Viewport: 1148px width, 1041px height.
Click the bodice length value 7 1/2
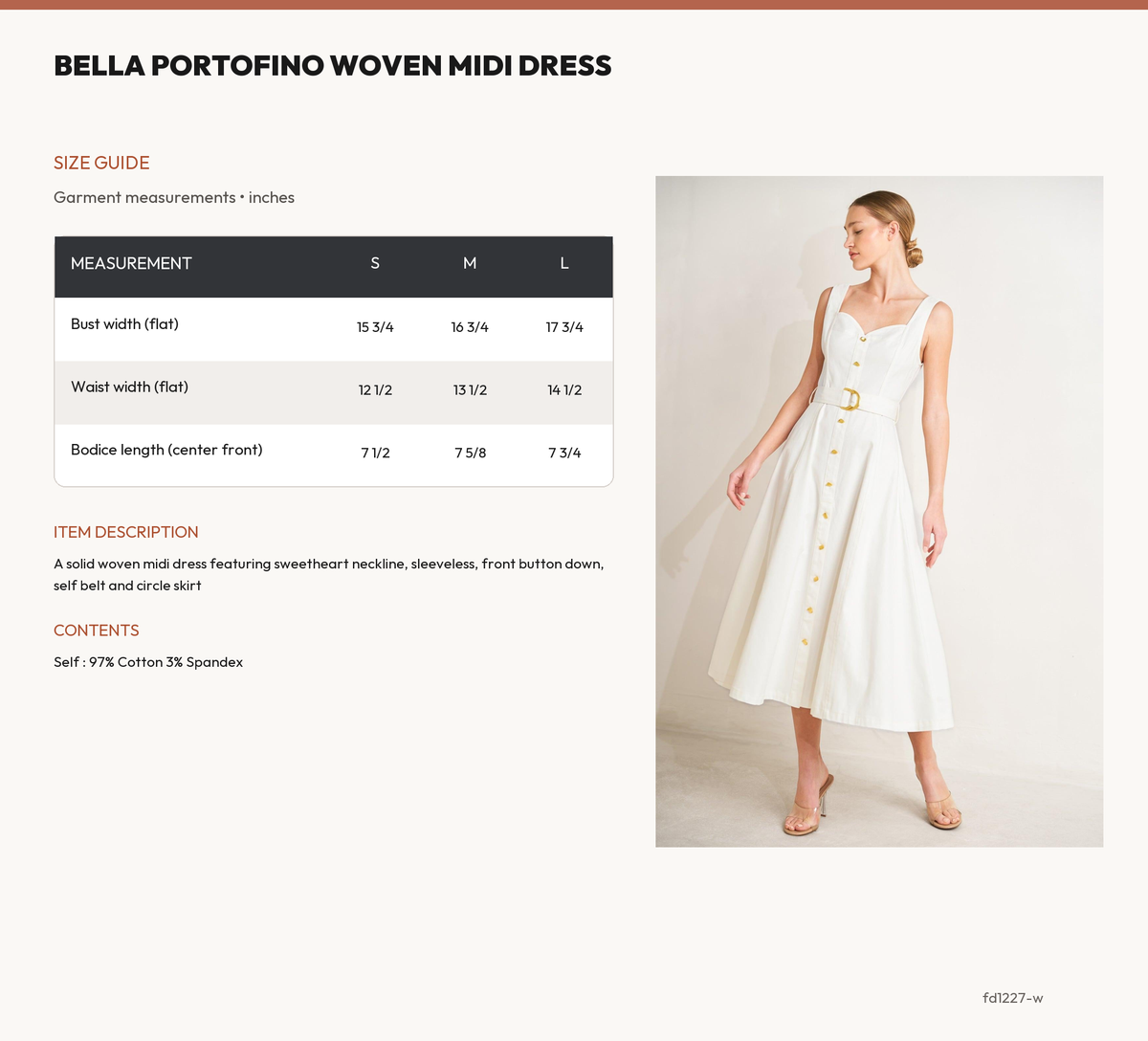coord(375,454)
